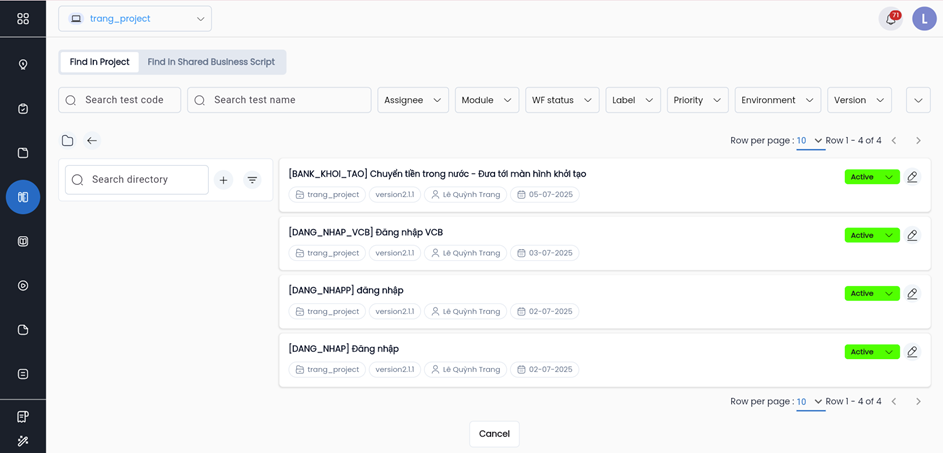Expand the Assignee filter dropdown
The width and height of the screenshot is (943, 453).
pyautogui.click(x=413, y=100)
